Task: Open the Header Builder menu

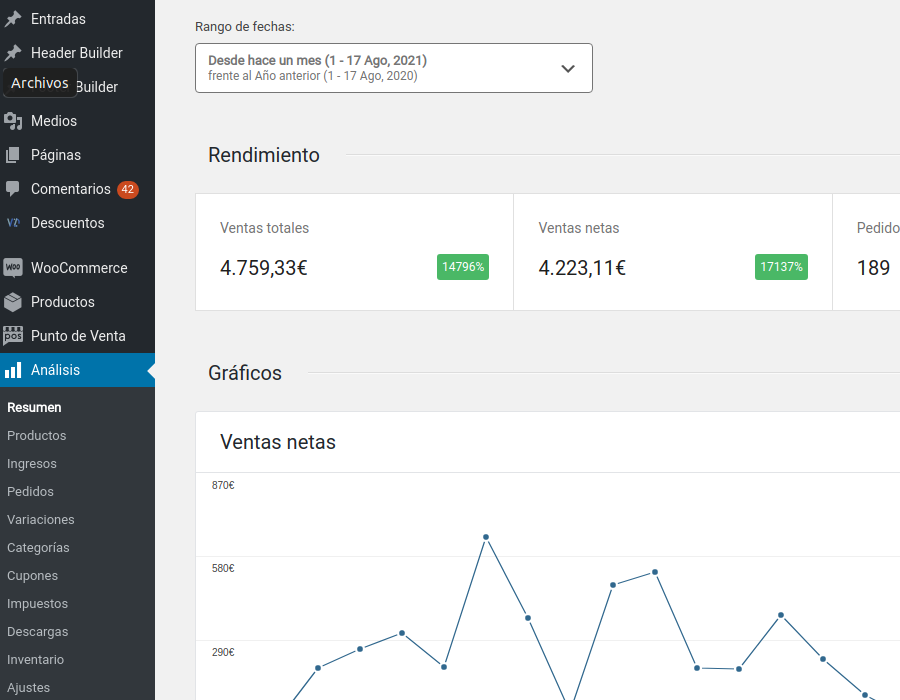Action: 77,53
